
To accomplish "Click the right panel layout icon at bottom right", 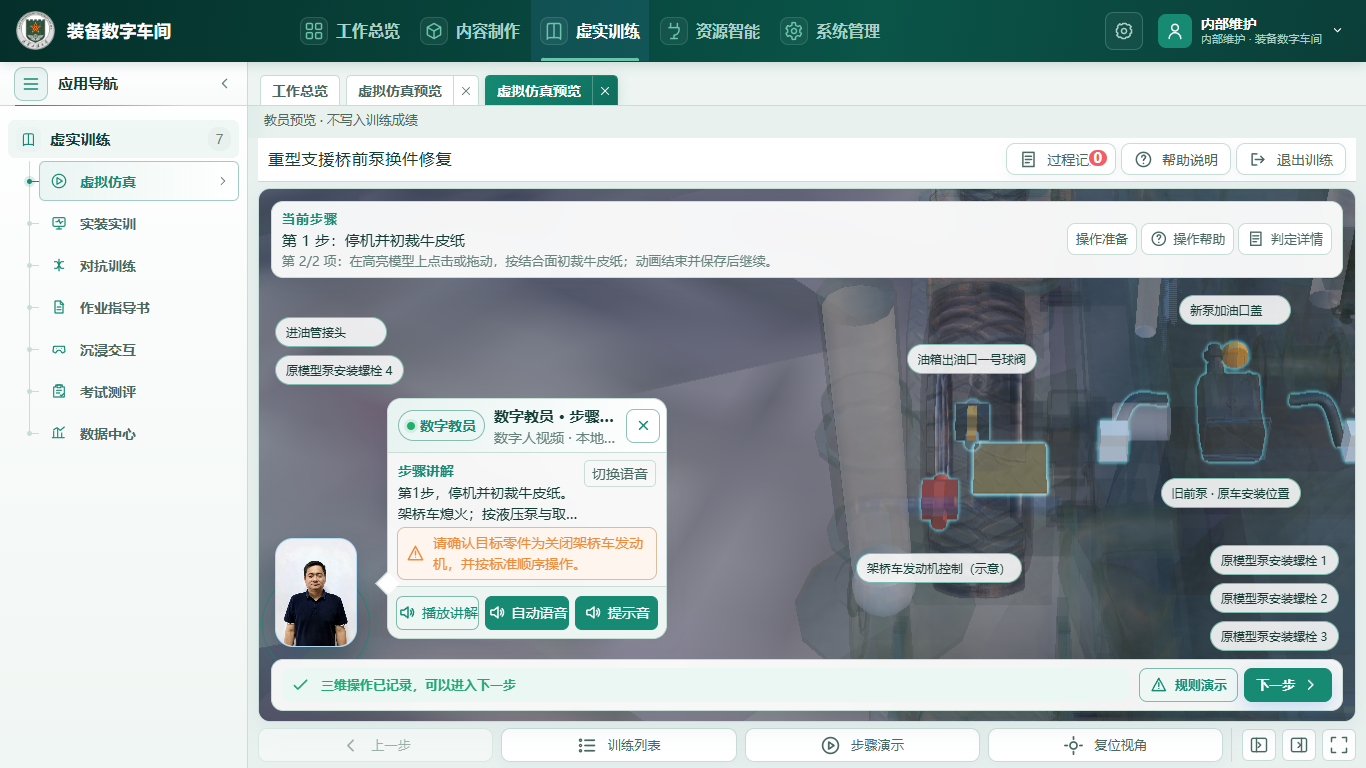I will 1298,745.
